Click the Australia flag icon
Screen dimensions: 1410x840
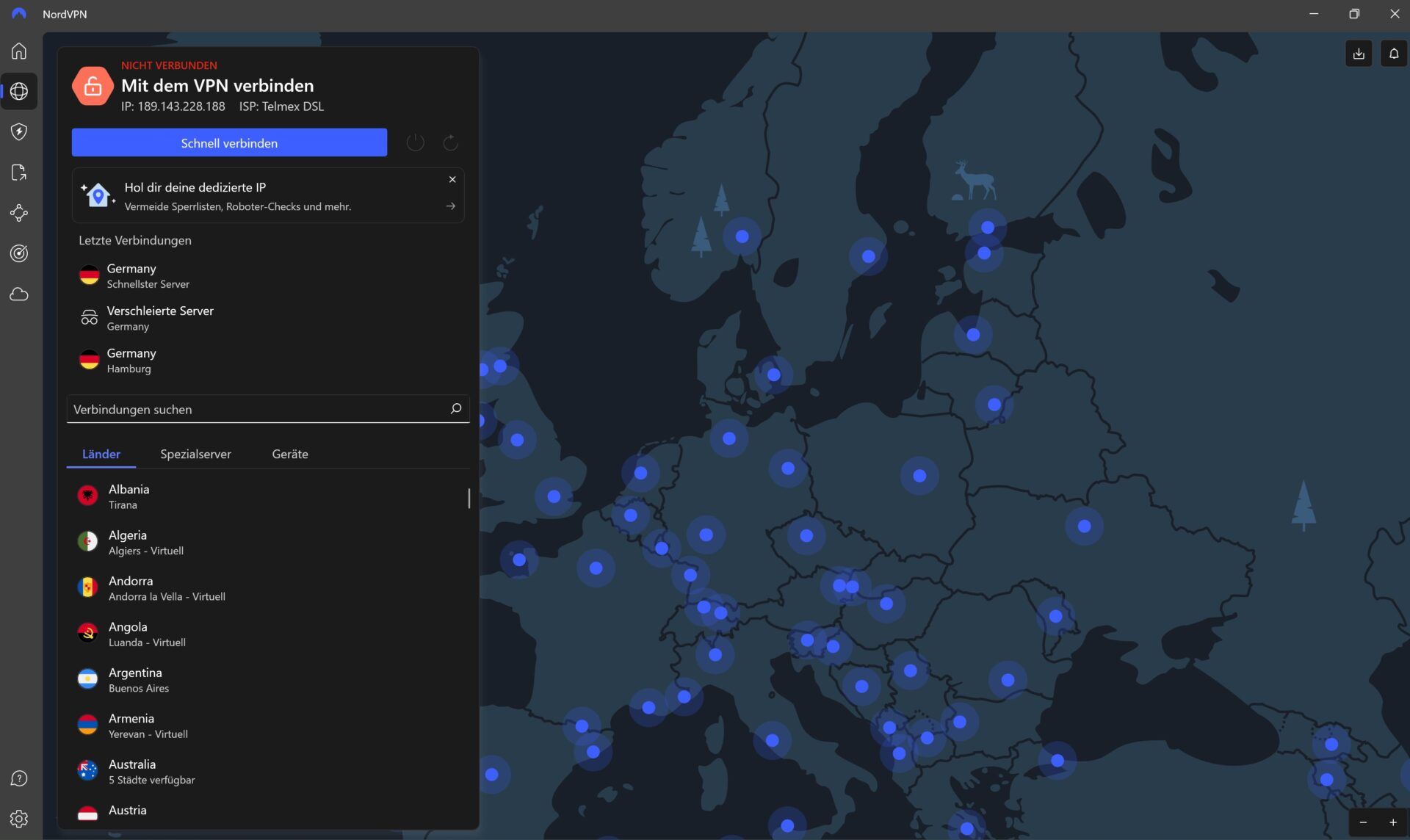click(87, 771)
